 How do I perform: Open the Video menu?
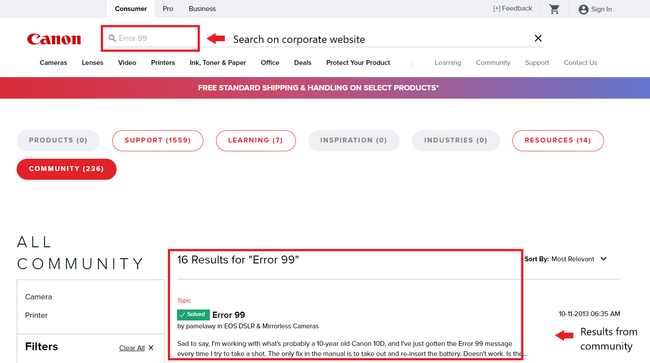point(127,63)
